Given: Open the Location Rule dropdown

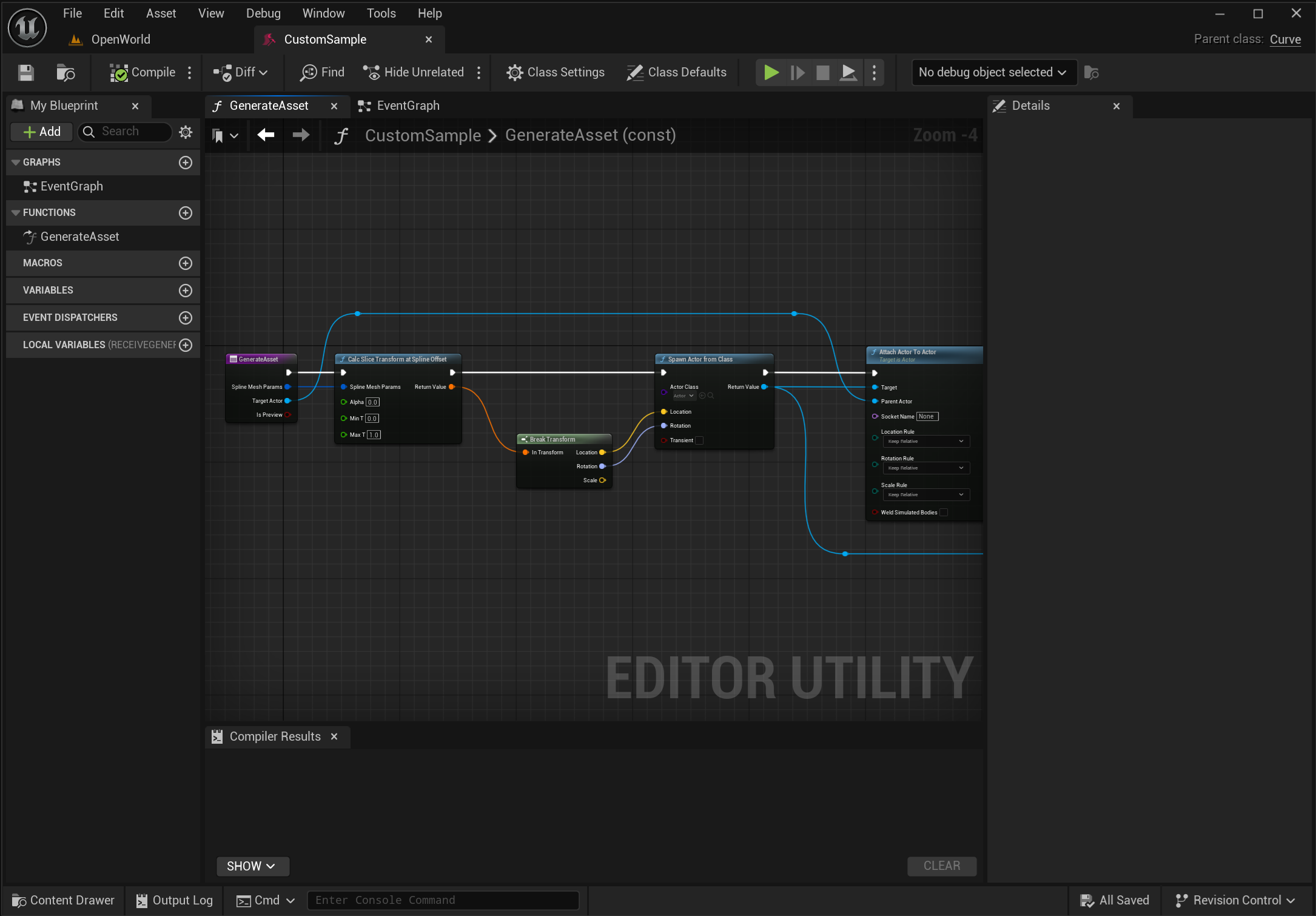Looking at the screenshot, I should click(x=926, y=442).
